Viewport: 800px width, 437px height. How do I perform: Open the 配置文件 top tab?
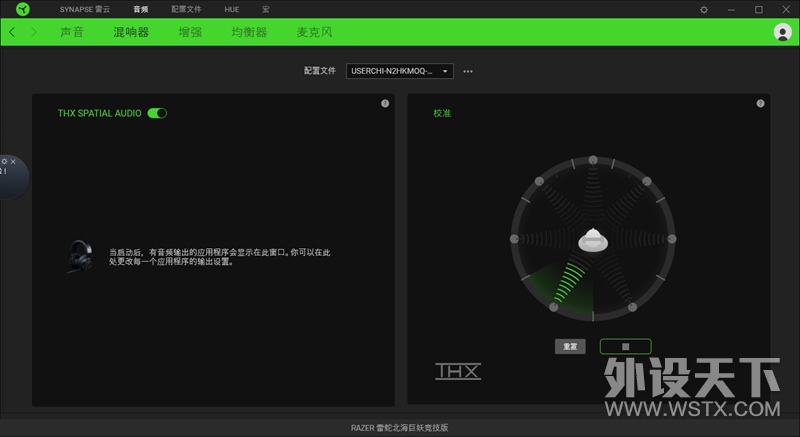(x=186, y=9)
